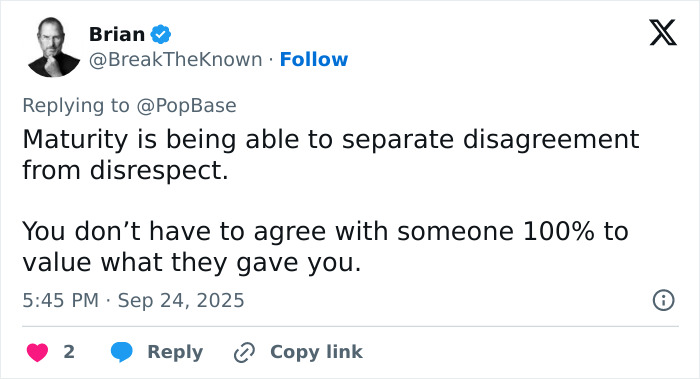Open Brian's profile picture
The height and width of the screenshot is (379, 700).
(54, 47)
